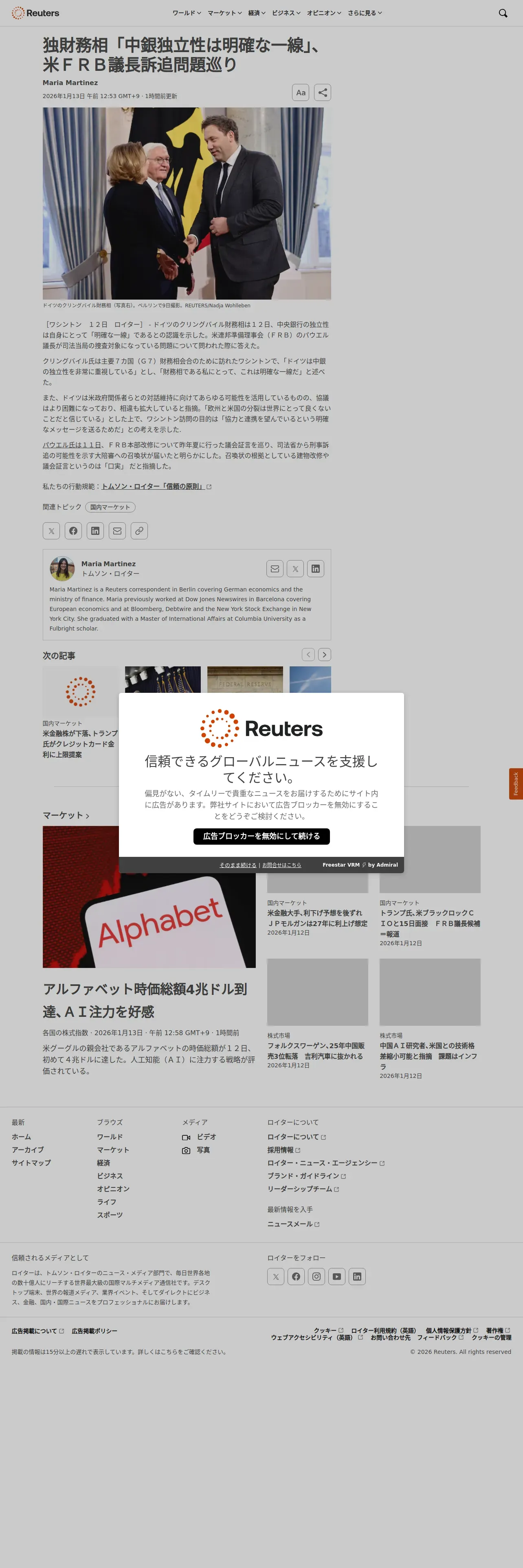Open 米金融株が下落 next article card
The height and width of the screenshot is (1568, 523).
point(80,744)
